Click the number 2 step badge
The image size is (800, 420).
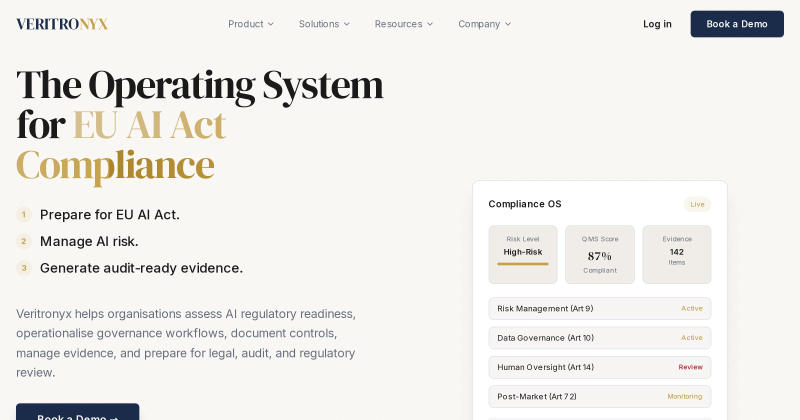(23, 241)
